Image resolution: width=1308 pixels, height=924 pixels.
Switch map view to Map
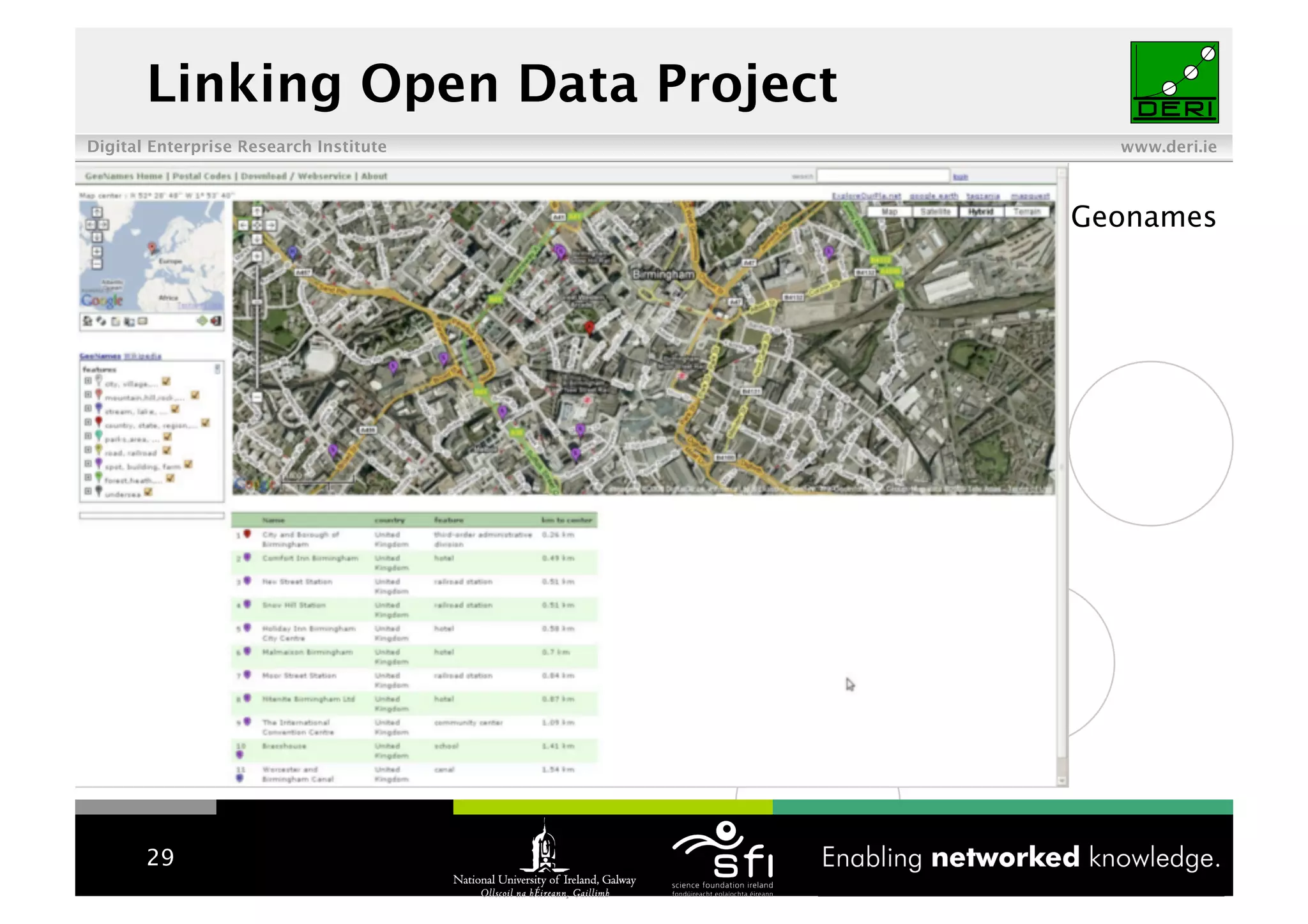(x=889, y=211)
